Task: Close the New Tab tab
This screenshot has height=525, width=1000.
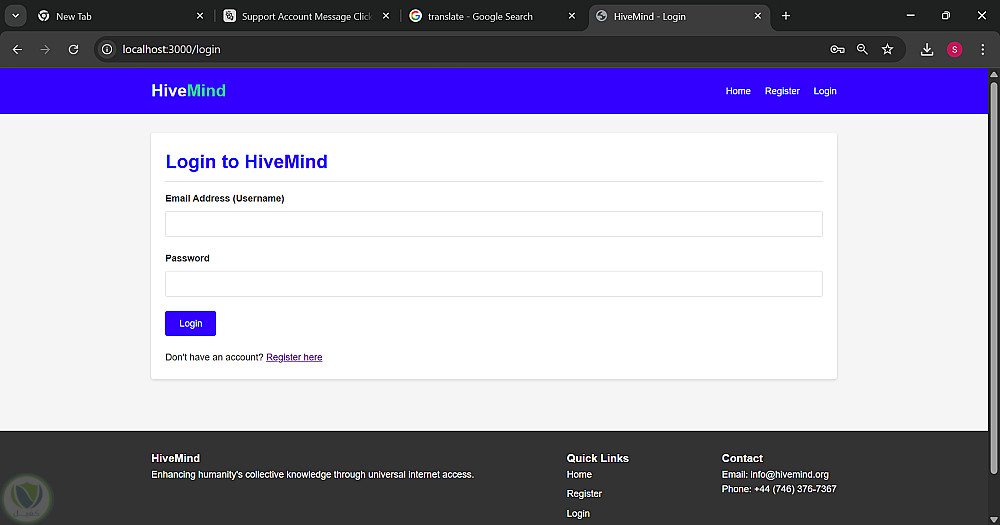Action: pyautogui.click(x=200, y=16)
